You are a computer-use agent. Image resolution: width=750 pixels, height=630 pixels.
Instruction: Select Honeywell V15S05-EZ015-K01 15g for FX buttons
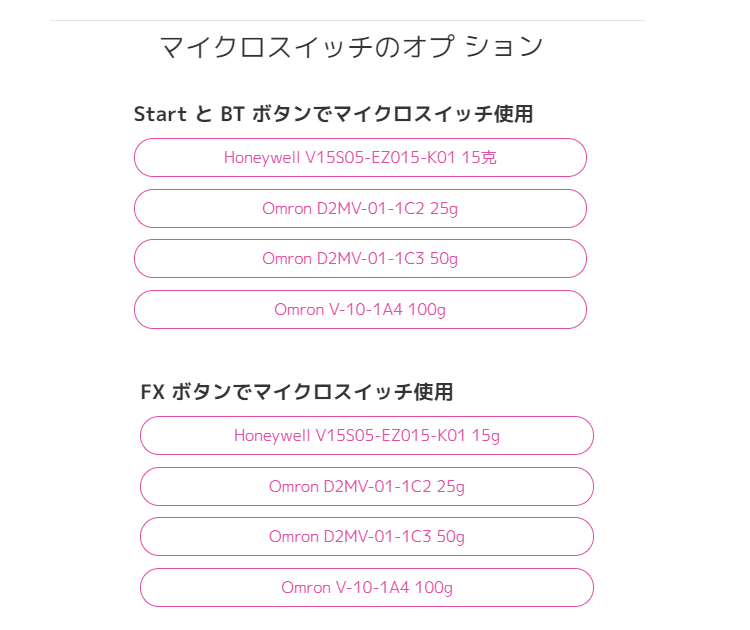366,436
